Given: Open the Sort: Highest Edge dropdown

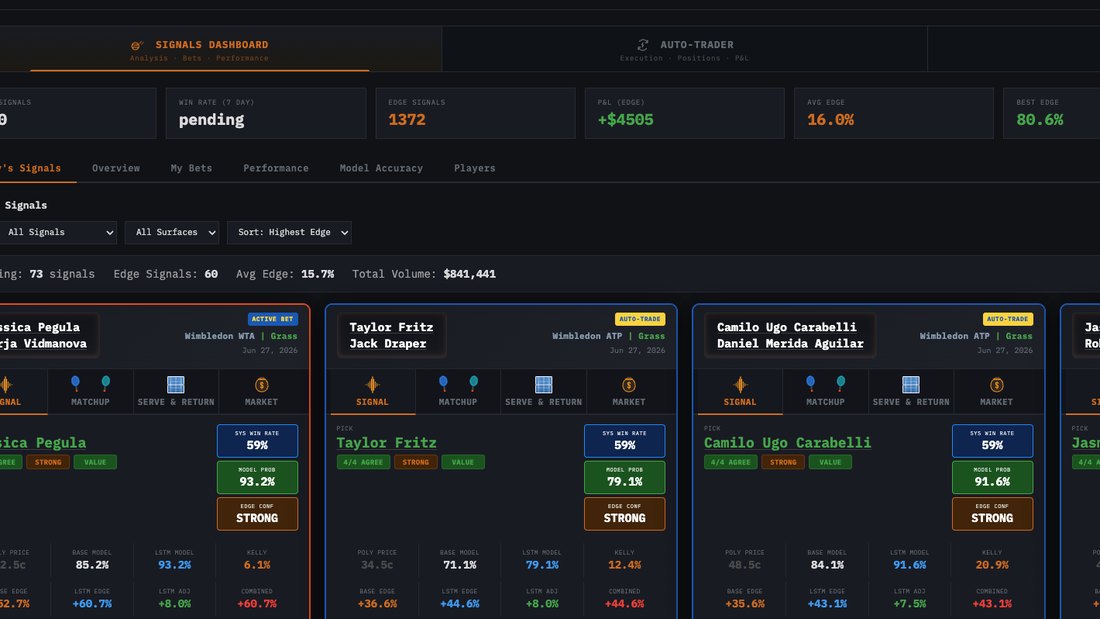Looking at the screenshot, I should coord(289,232).
